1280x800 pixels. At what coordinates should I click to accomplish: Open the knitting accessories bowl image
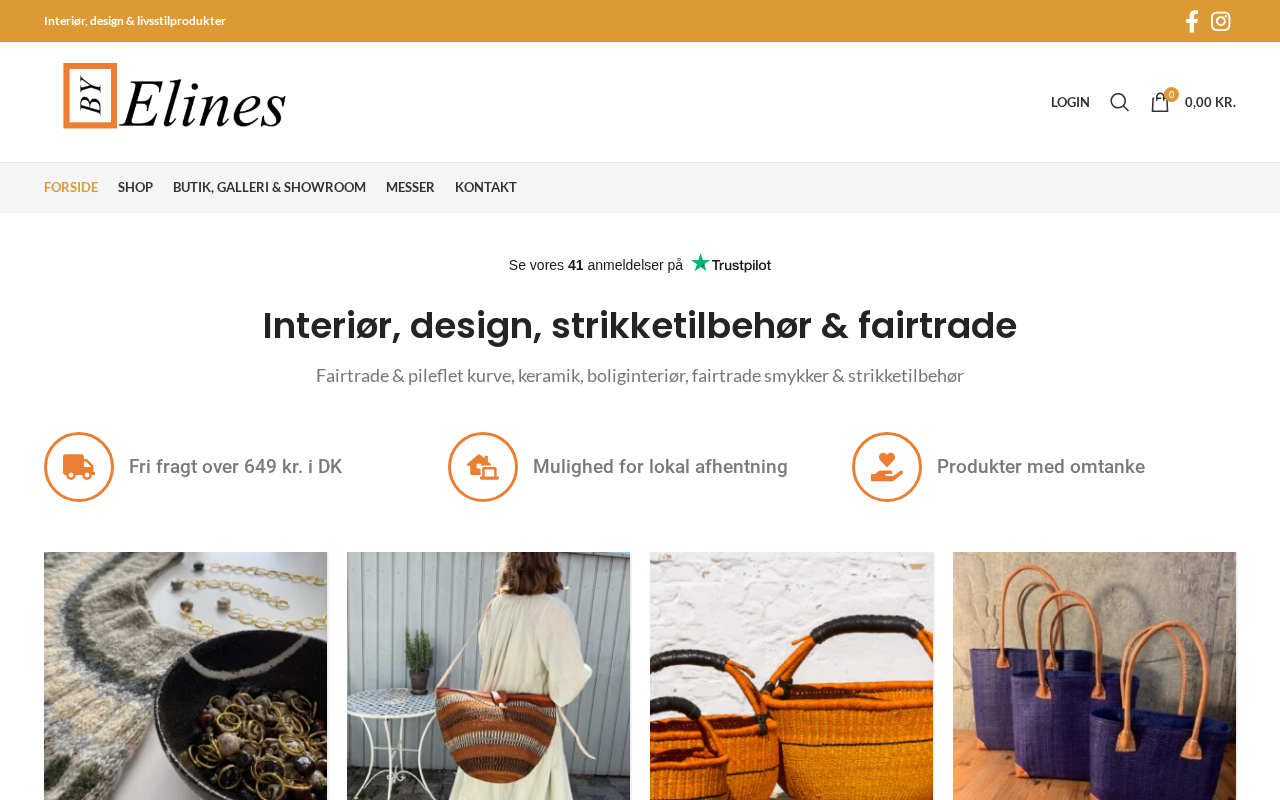185,676
